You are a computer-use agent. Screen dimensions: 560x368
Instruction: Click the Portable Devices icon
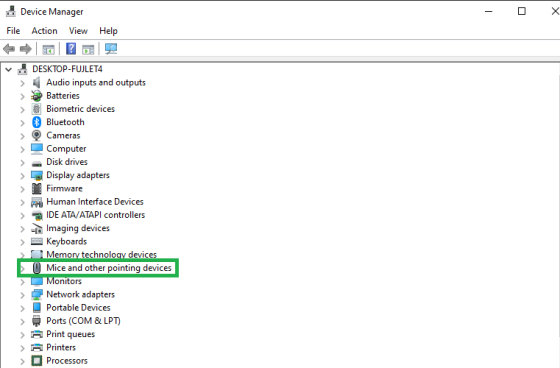pos(36,308)
